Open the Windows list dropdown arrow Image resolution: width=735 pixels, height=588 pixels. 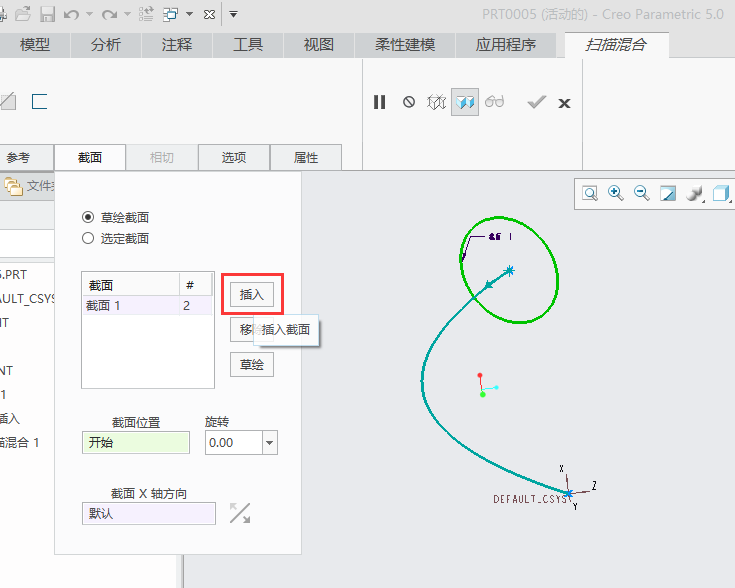(189, 15)
